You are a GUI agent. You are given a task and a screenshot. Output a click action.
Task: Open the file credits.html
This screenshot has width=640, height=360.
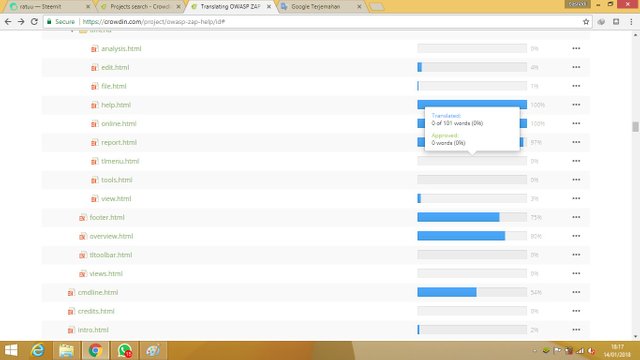pos(96,311)
